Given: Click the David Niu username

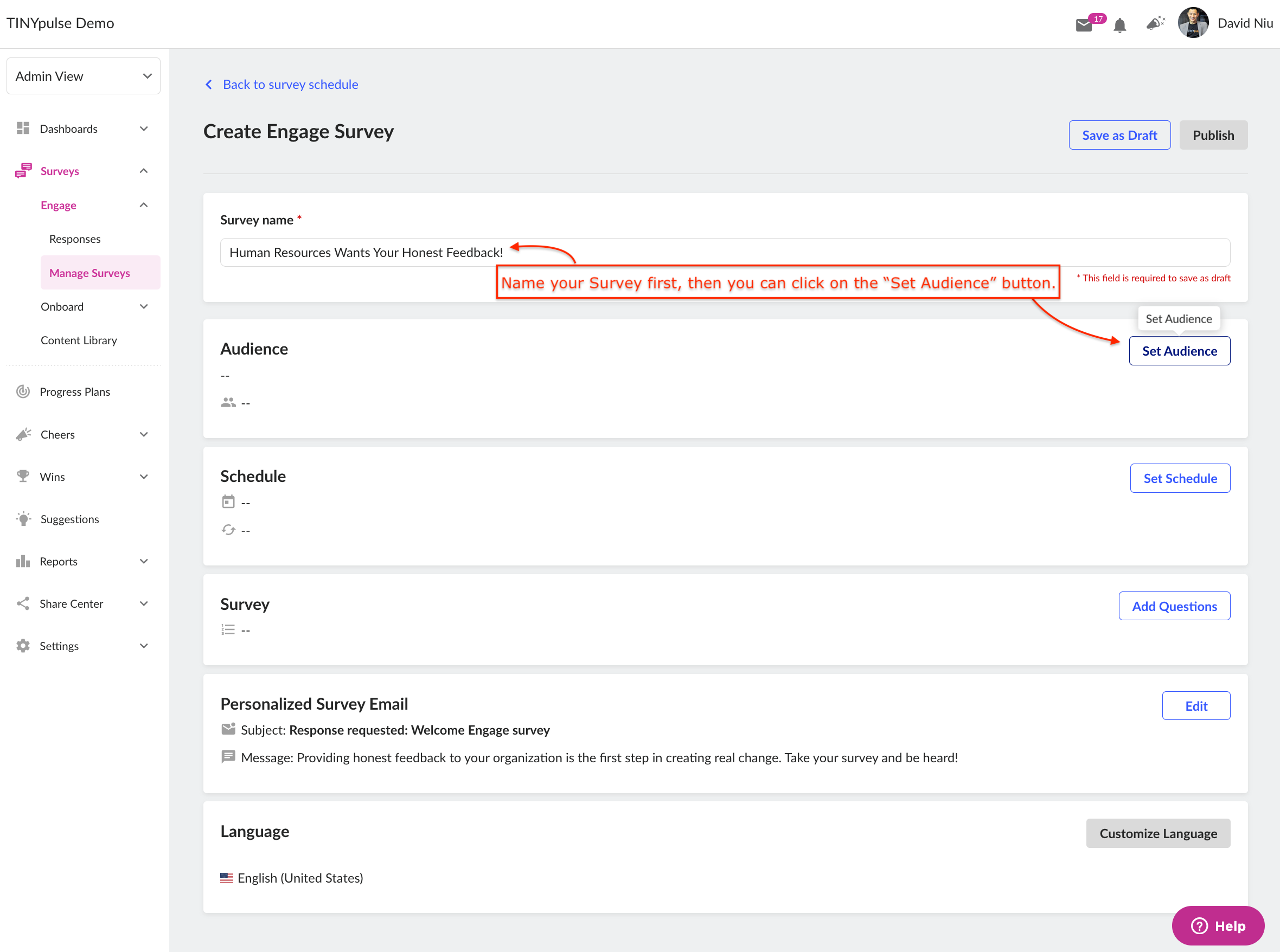Looking at the screenshot, I should pos(1245,23).
